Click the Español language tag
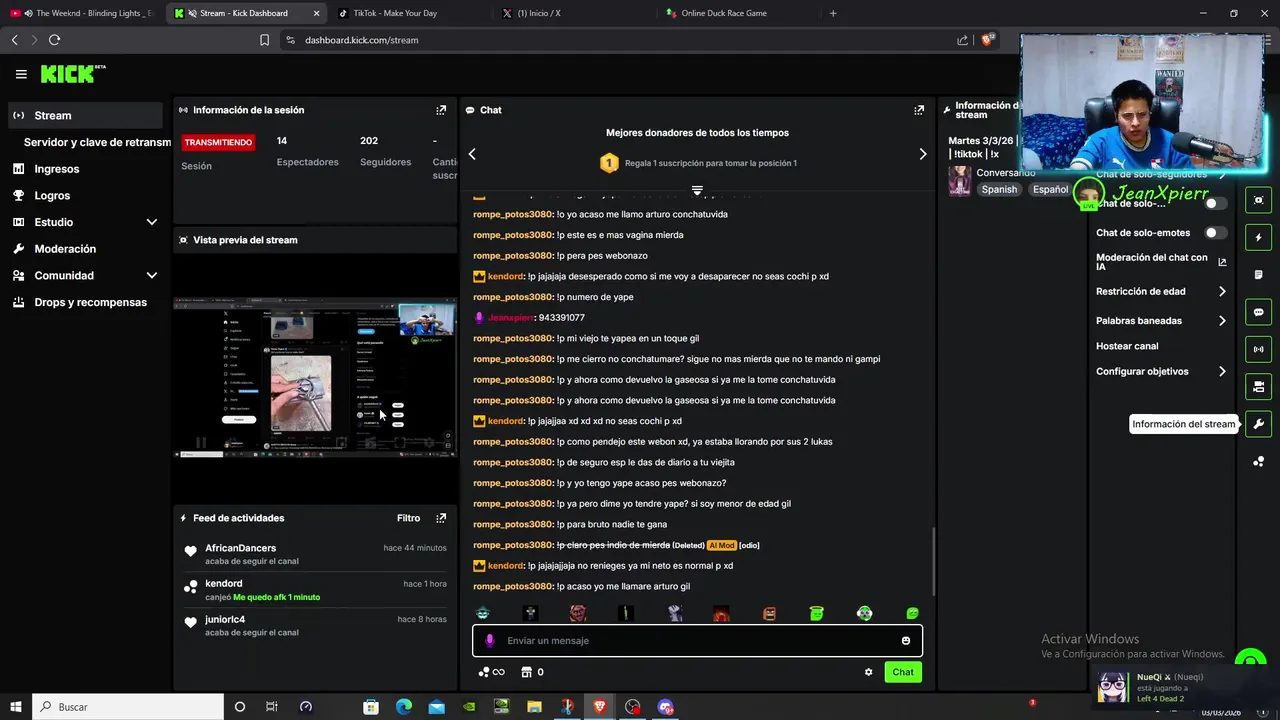Image resolution: width=1280 pixels, height=720 pixels. pos(1051,190)
